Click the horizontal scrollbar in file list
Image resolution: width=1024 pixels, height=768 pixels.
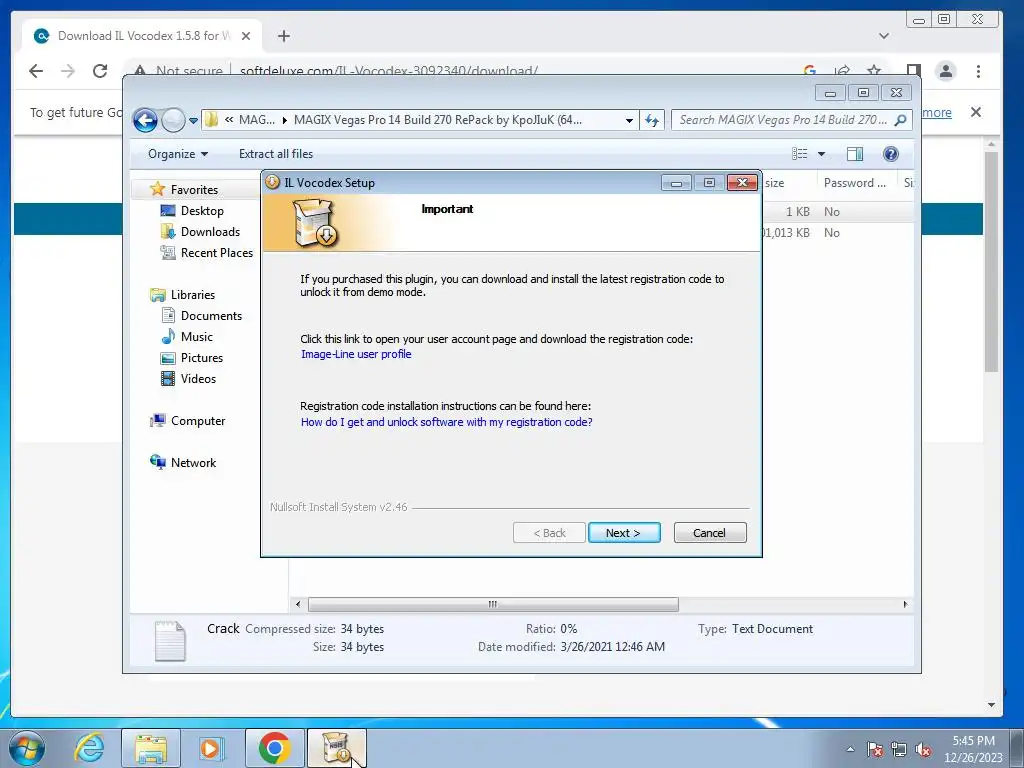point(493,604)
